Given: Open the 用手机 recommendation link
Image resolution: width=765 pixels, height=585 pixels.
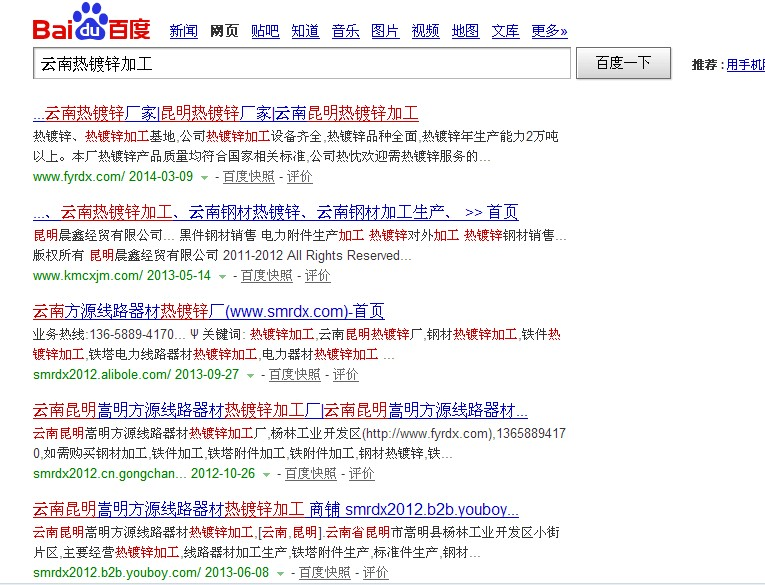Looking at the screenshot, I should click(745, 65).
